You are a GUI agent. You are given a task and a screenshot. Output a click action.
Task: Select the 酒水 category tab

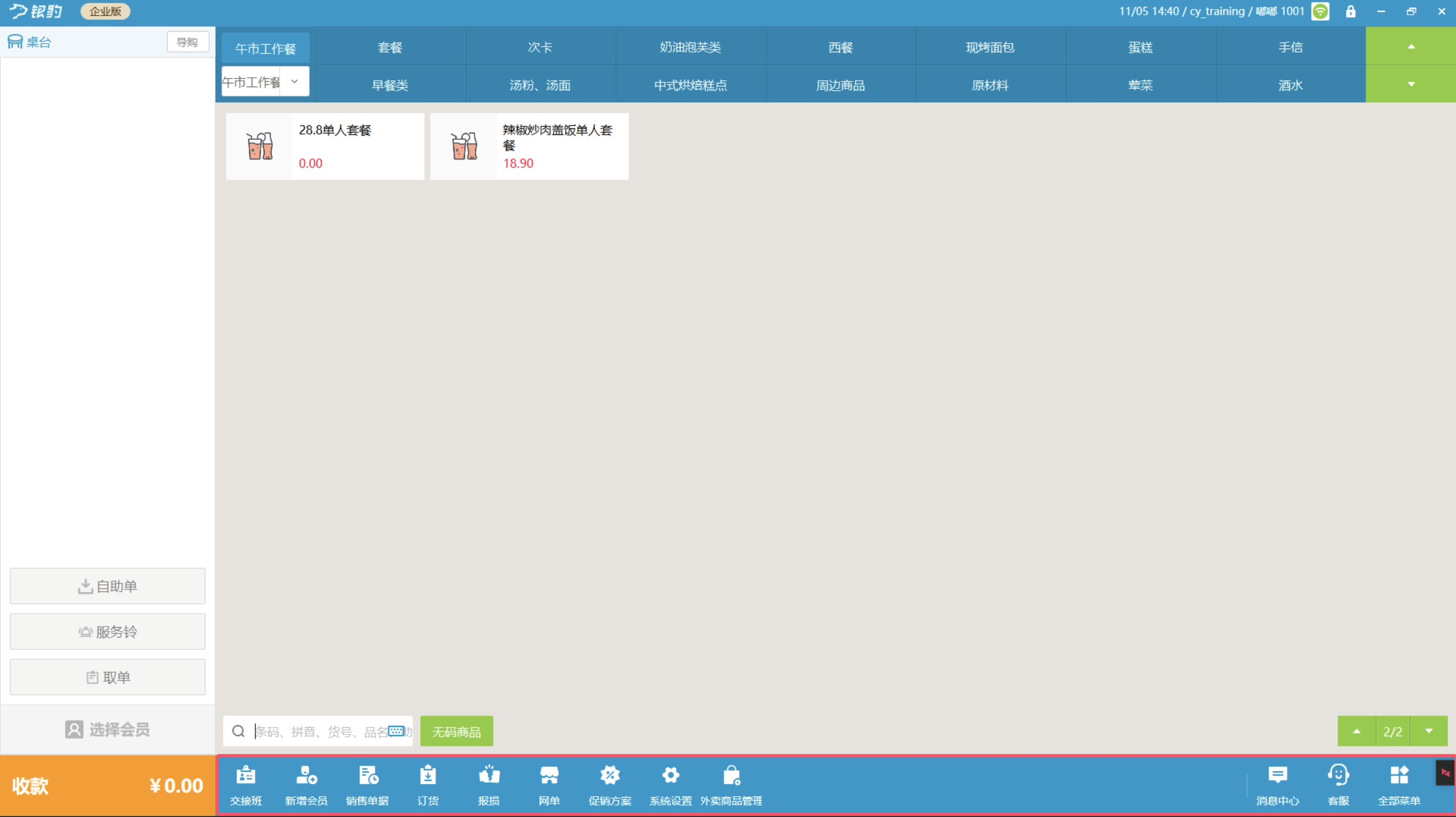[1290, 85]
